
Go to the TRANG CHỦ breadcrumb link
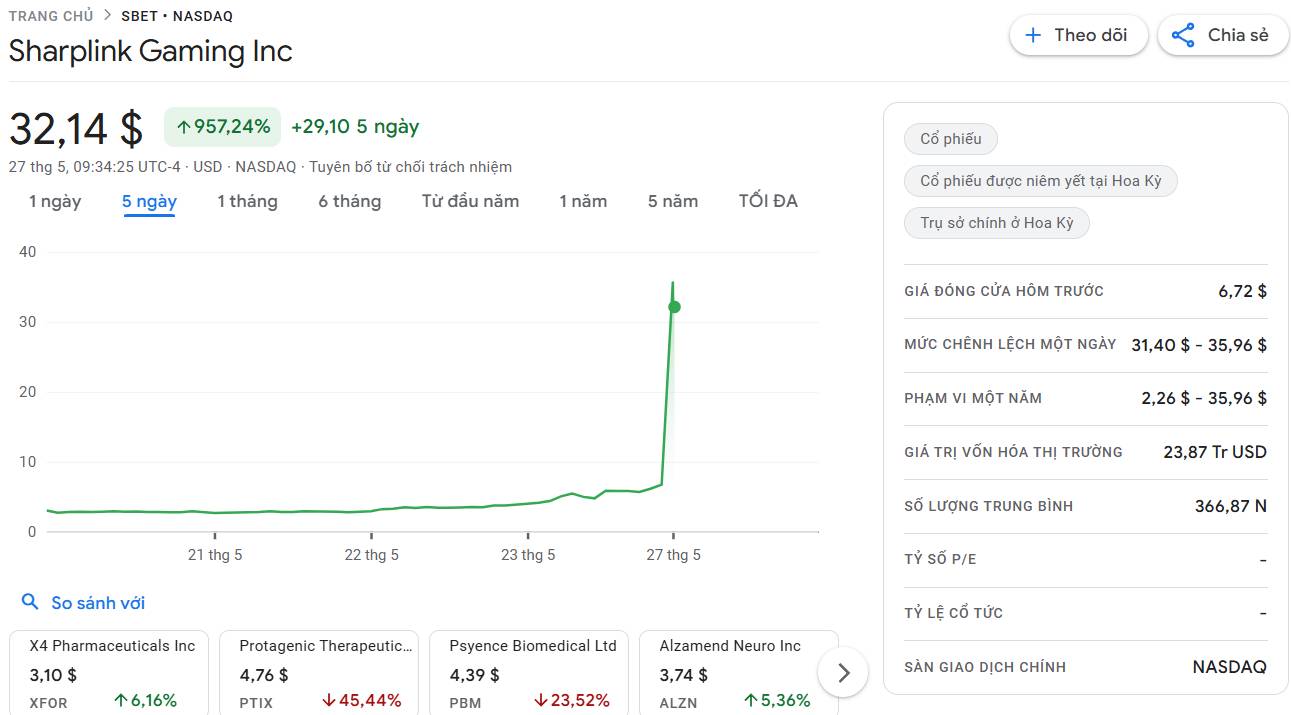pos(50,16)
